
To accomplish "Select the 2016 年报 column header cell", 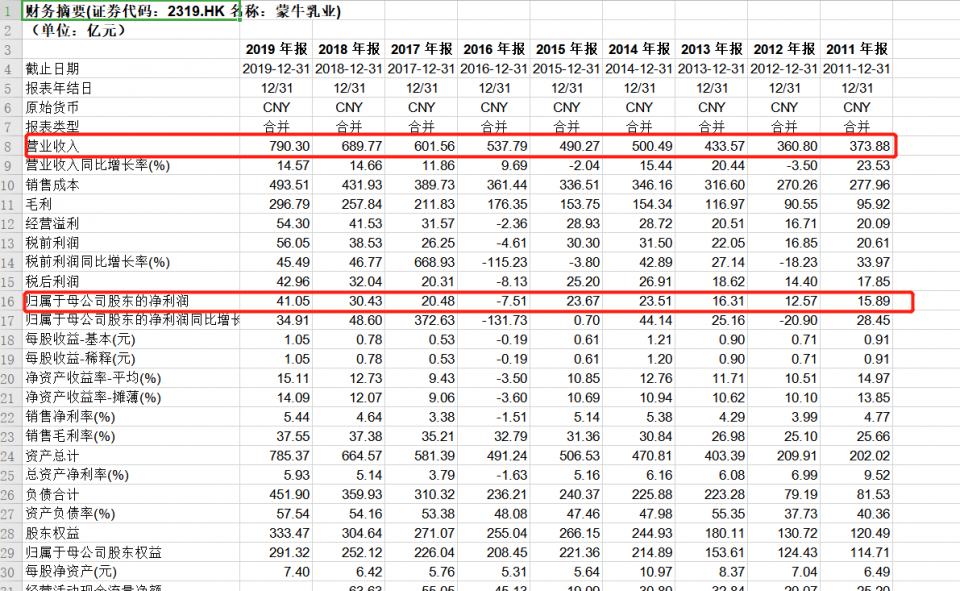I will [x=494, y=49].
